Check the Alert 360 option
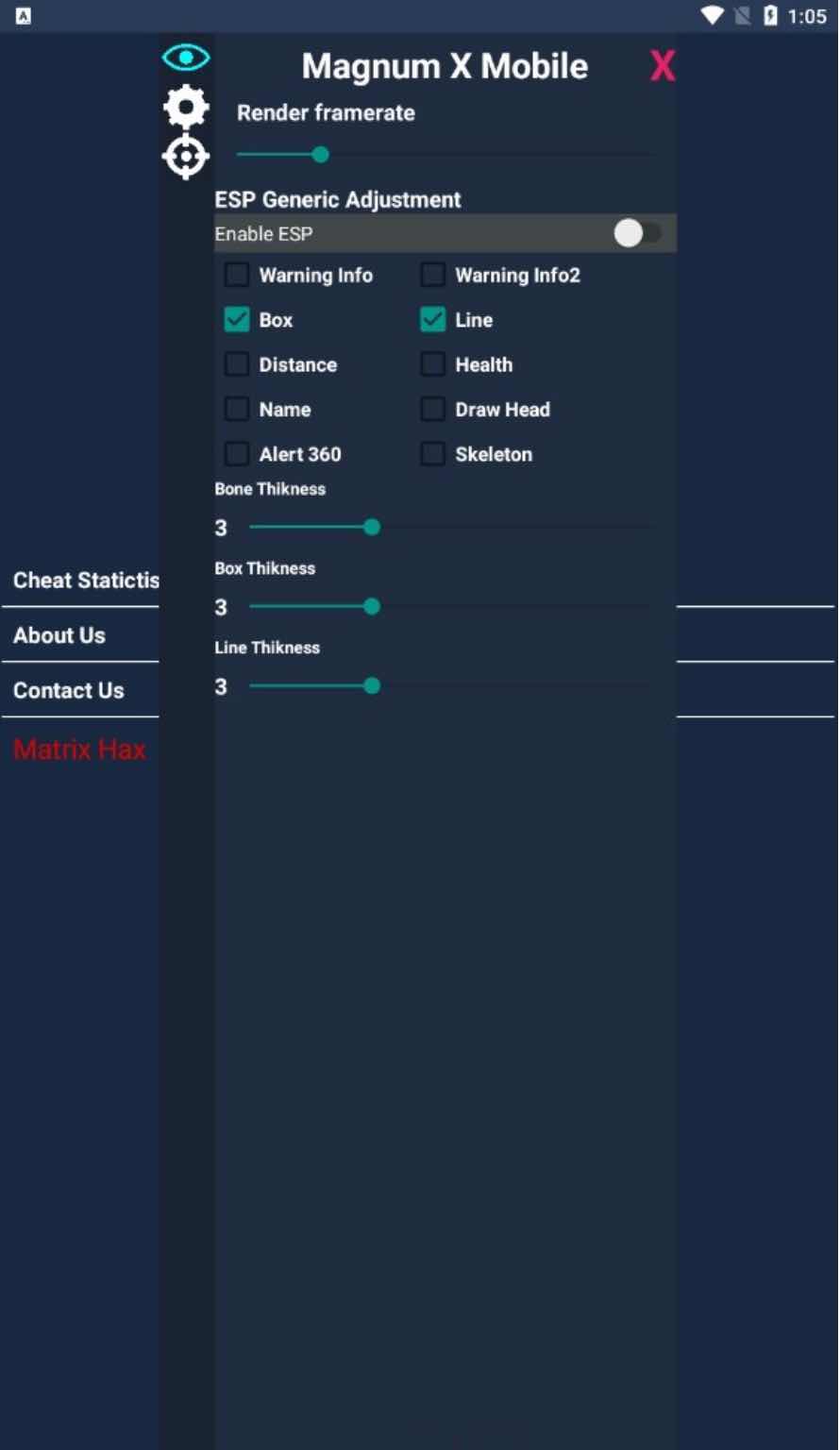The width and height of the screenshot is (840, 1450). click(237, 454)
